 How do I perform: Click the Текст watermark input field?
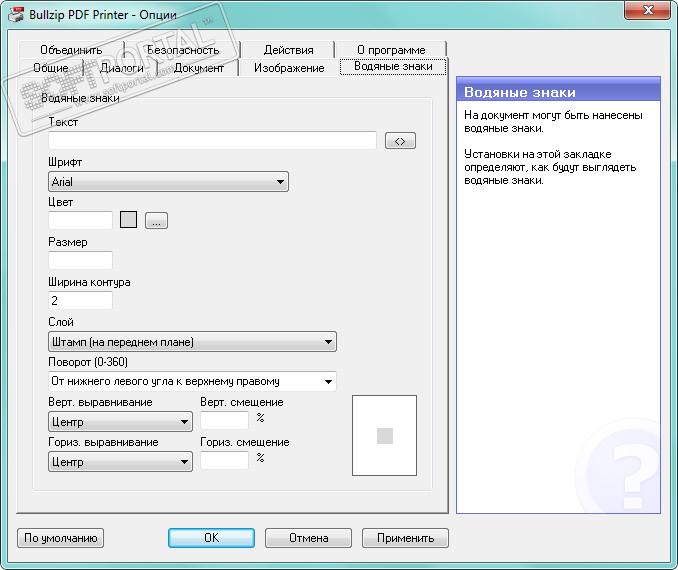[212, 140]
